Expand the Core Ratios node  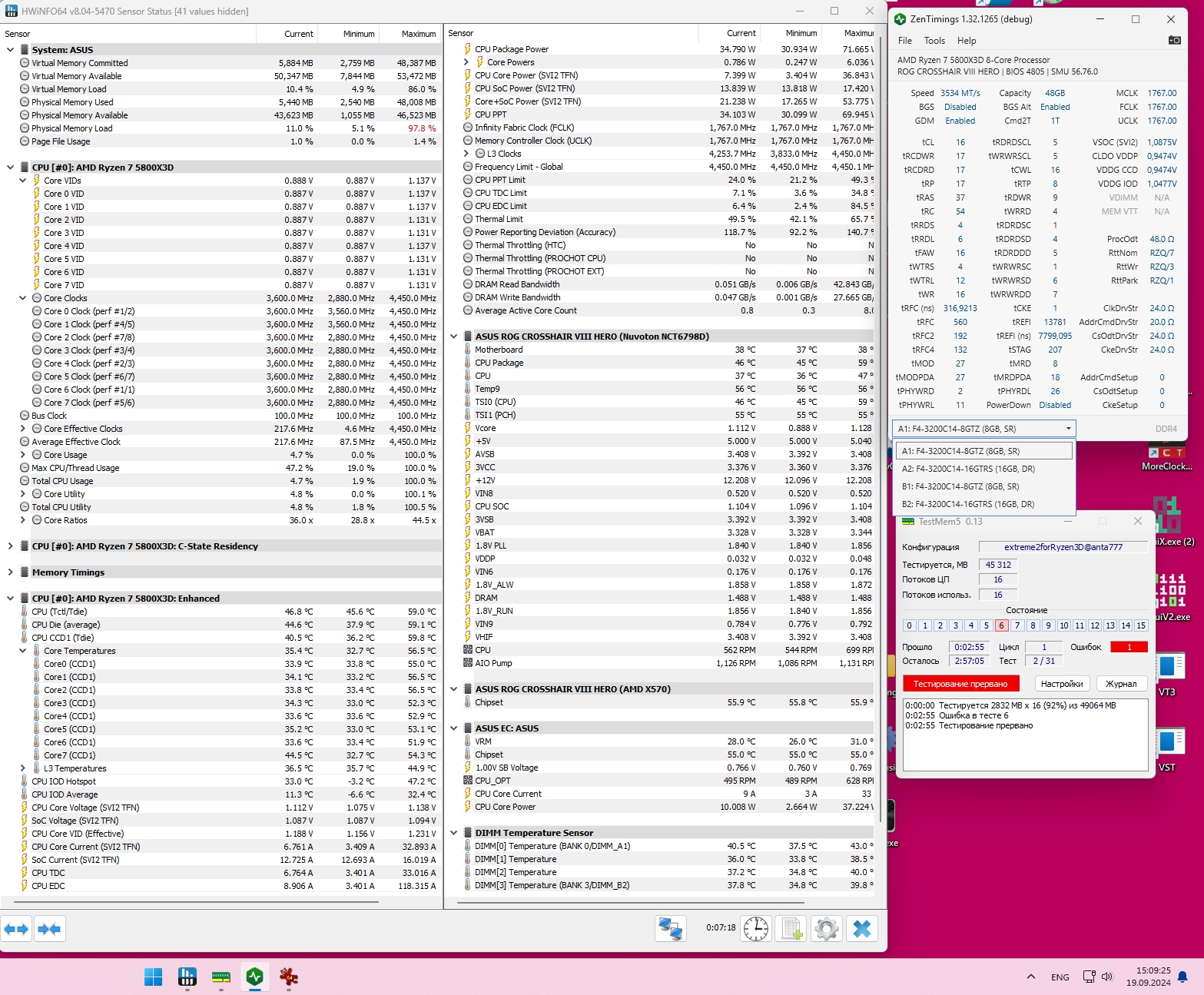pyautogui.click(x=22, y=520)
